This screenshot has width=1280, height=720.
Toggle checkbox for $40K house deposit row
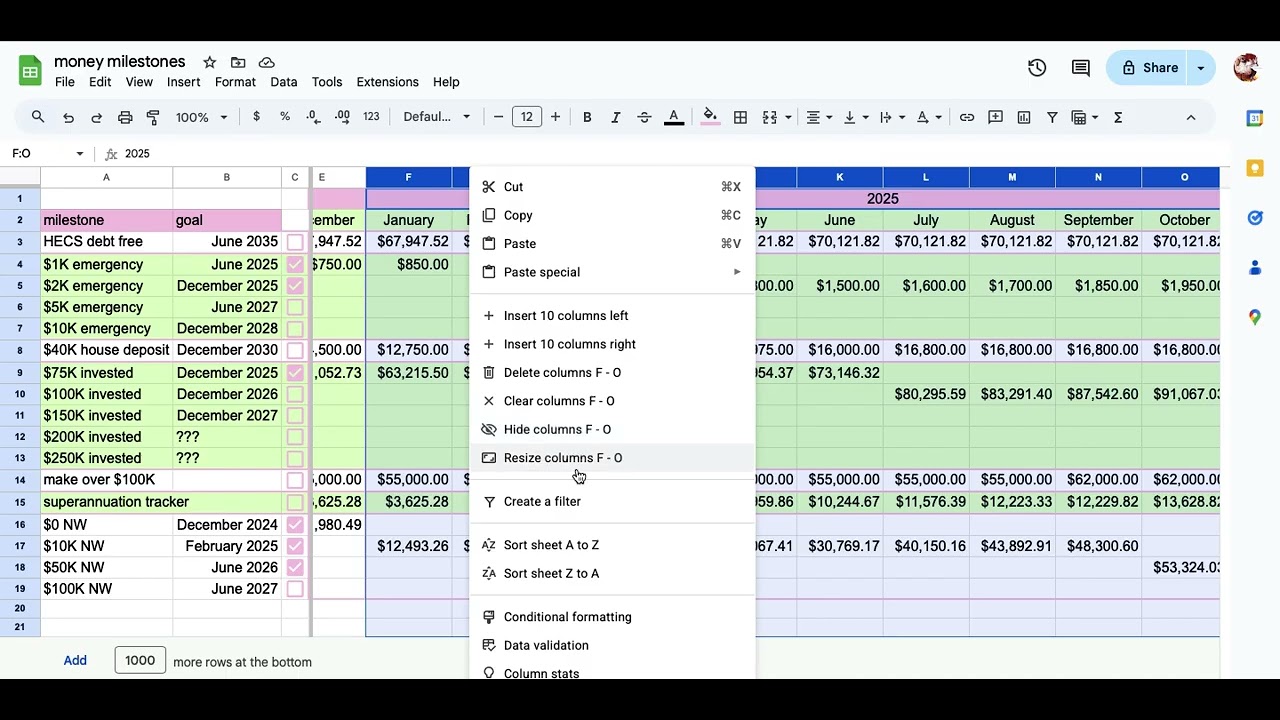(295, 350)
